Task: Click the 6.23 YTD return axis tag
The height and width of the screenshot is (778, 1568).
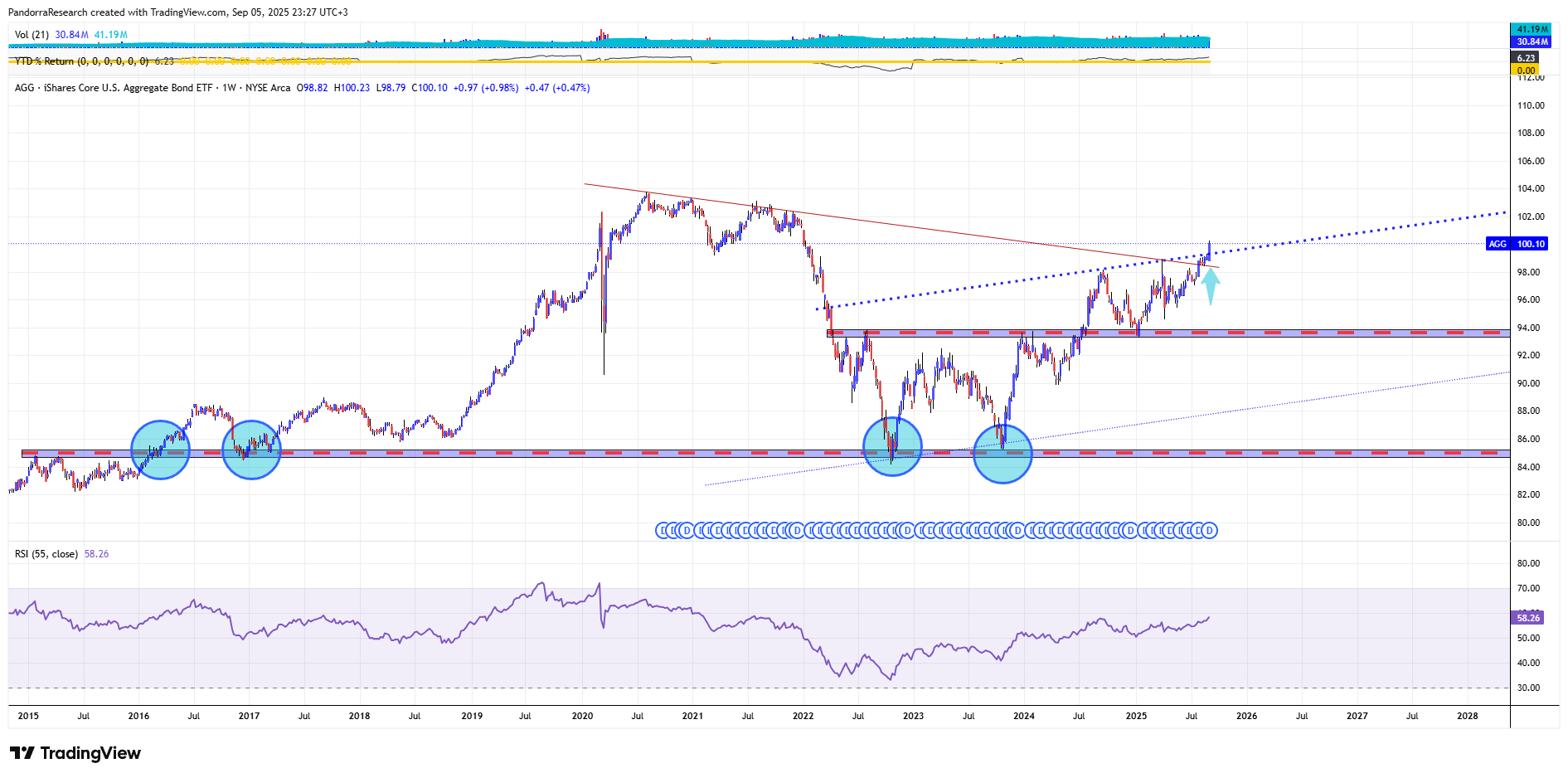Action: tap(1526, 58)
